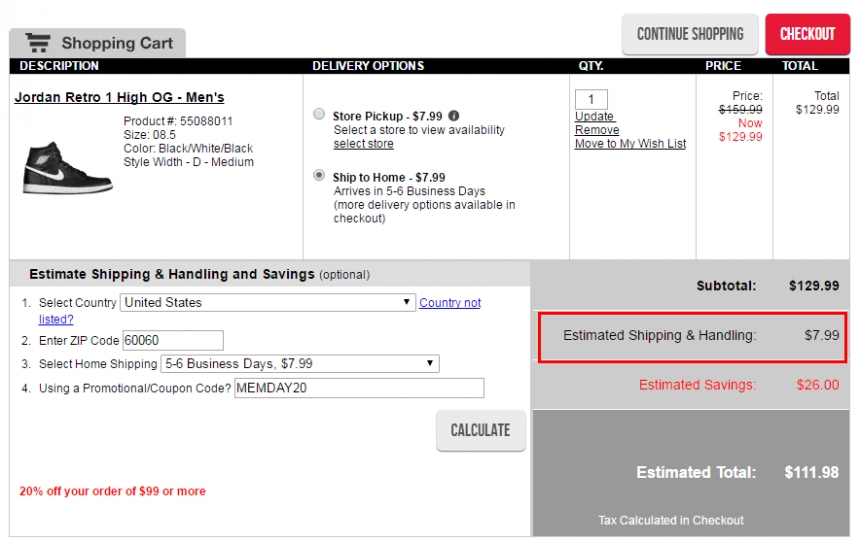Click the '20% off your order' promo text
The width and height of the screenshot is (860, 541).
point(112,491)
